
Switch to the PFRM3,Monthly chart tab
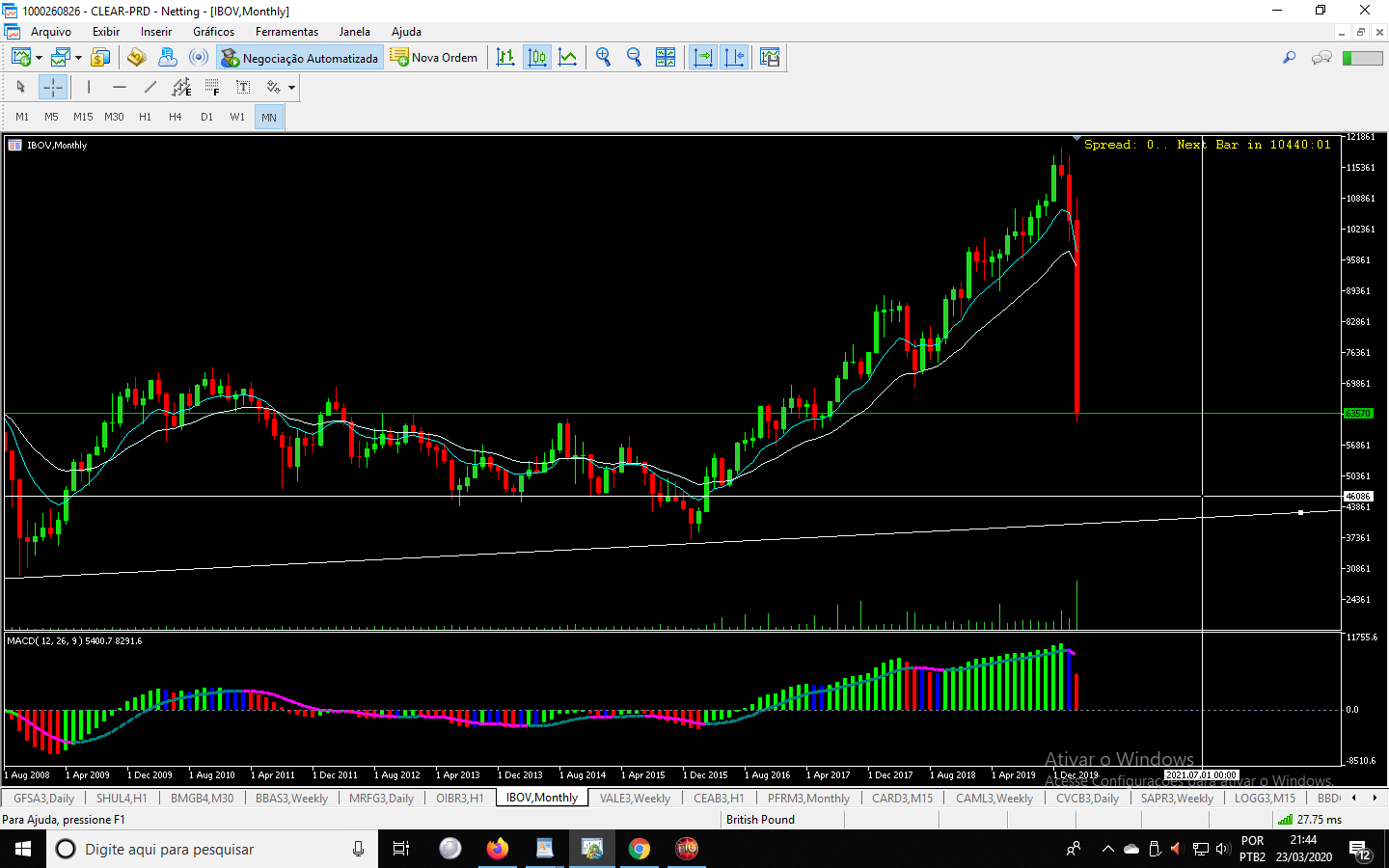[808, 798]
